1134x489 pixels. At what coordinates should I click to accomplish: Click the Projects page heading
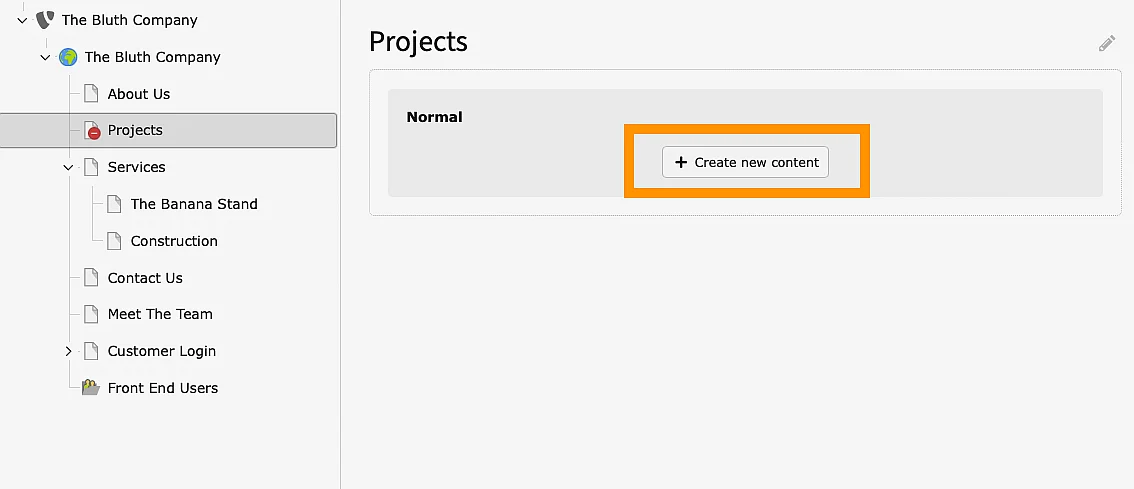click(x=418, y=42)
